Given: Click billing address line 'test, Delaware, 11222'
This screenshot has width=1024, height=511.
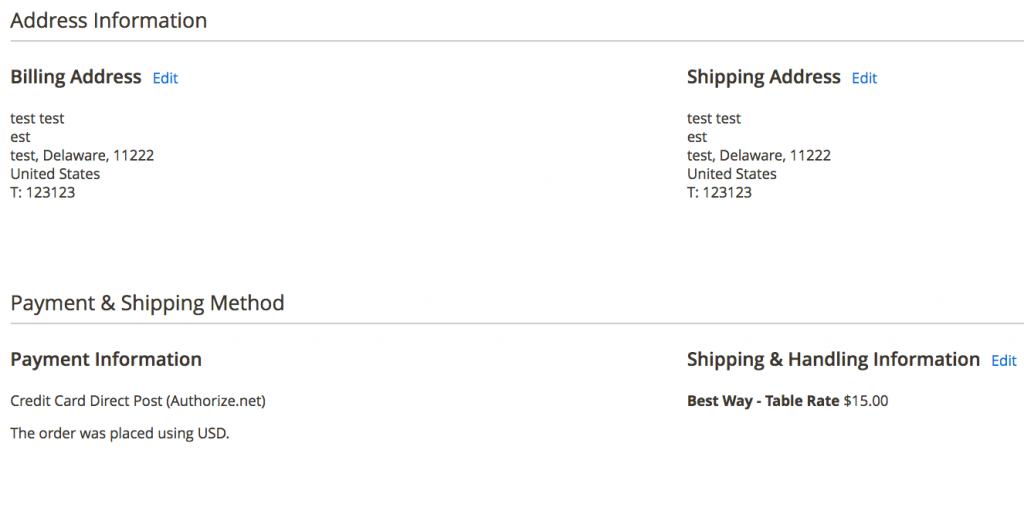Looking at the screenshot, I should 82,156.
